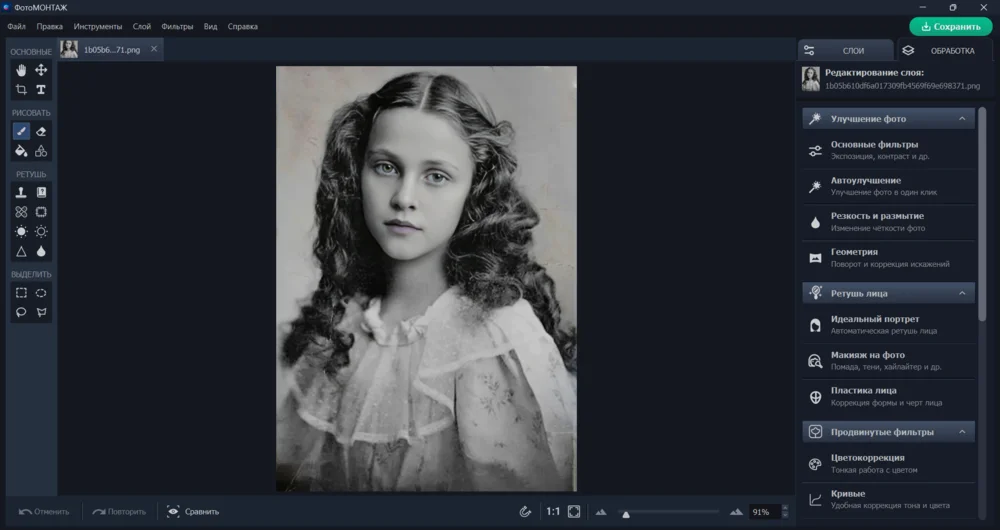Select the Elliptical selection tool
The height and width of the screenshot is (530, 1000).
[x=41, y=293]
